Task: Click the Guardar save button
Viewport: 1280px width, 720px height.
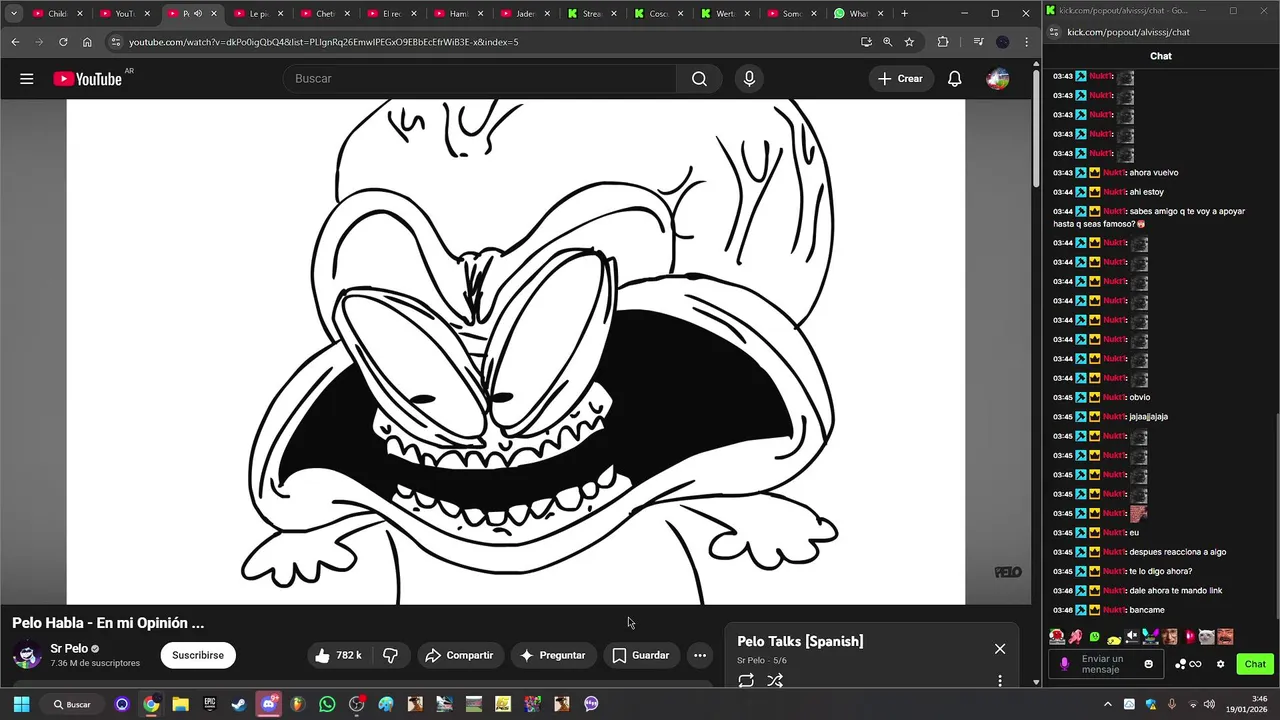Action: (x=641, y=655)
